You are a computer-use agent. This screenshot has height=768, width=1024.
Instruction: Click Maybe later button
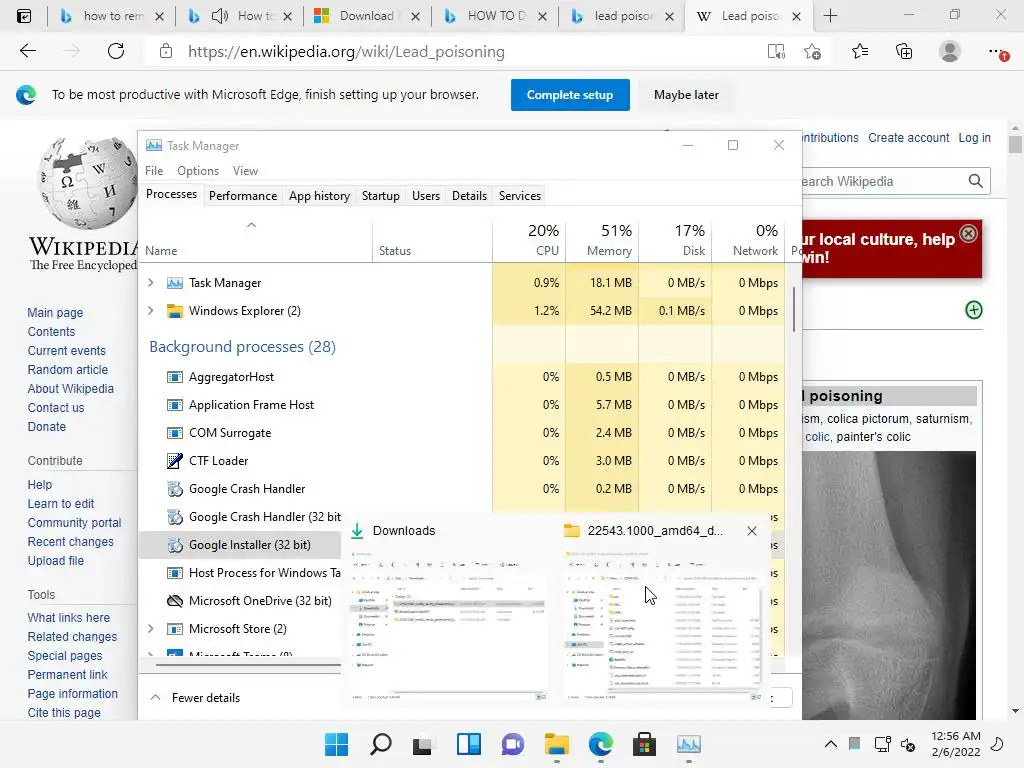686,95
